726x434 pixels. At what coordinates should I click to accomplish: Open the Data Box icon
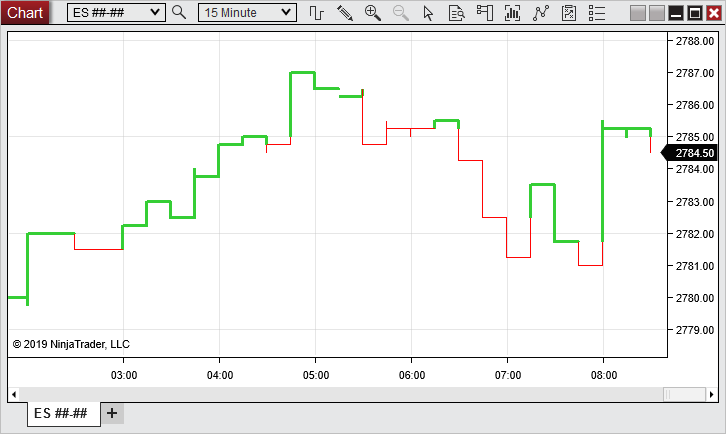[x=457, y=13]
